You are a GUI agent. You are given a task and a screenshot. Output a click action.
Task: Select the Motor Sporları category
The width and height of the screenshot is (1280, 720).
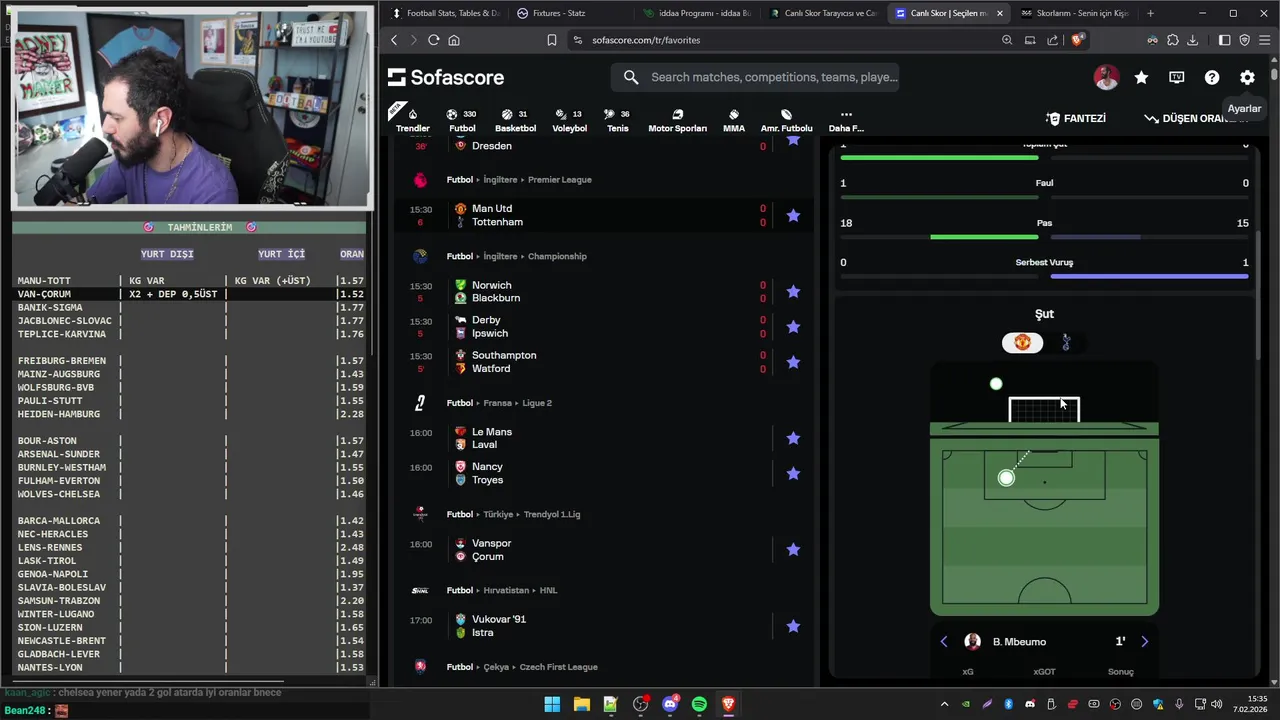pos(677,120)
